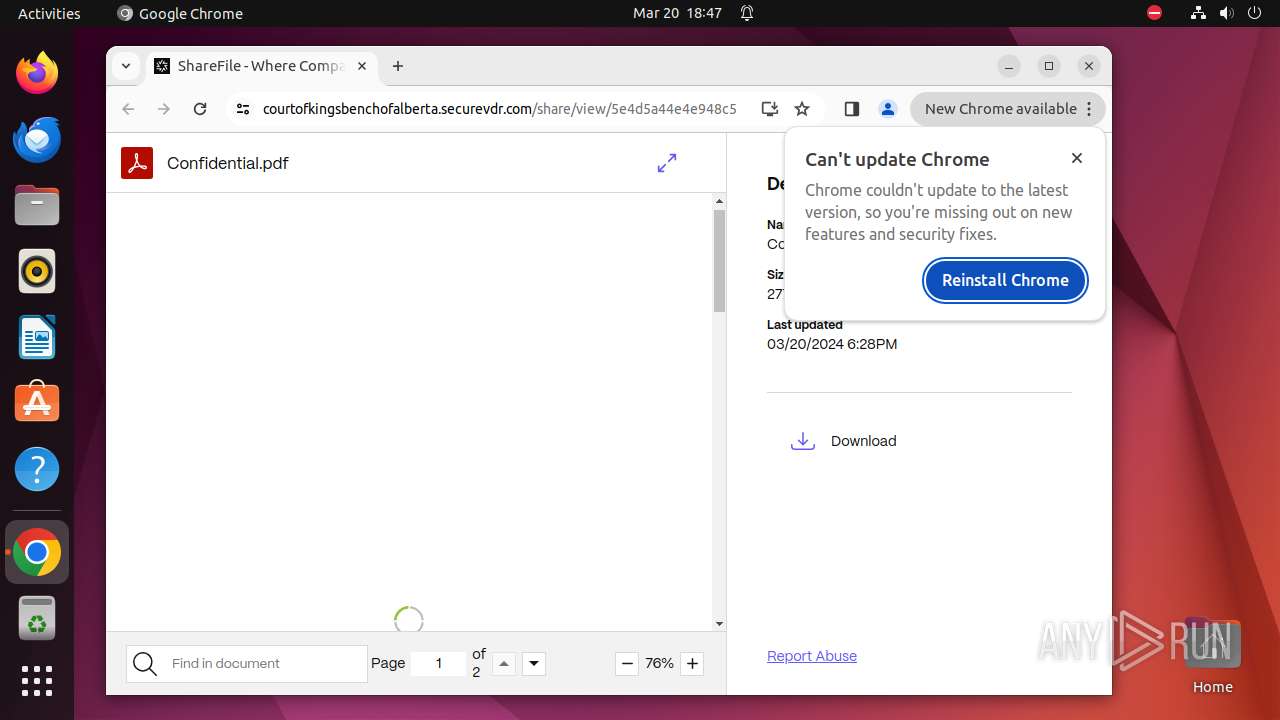Bookmark this page with the star
Viewport: 1280px width, 720px height.
802,109
